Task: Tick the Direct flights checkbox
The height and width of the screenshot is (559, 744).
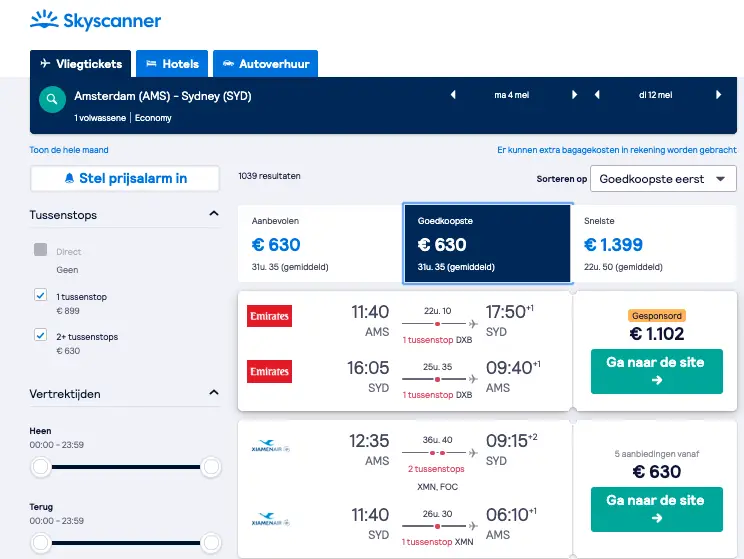Action: click(x=40, y=250)
